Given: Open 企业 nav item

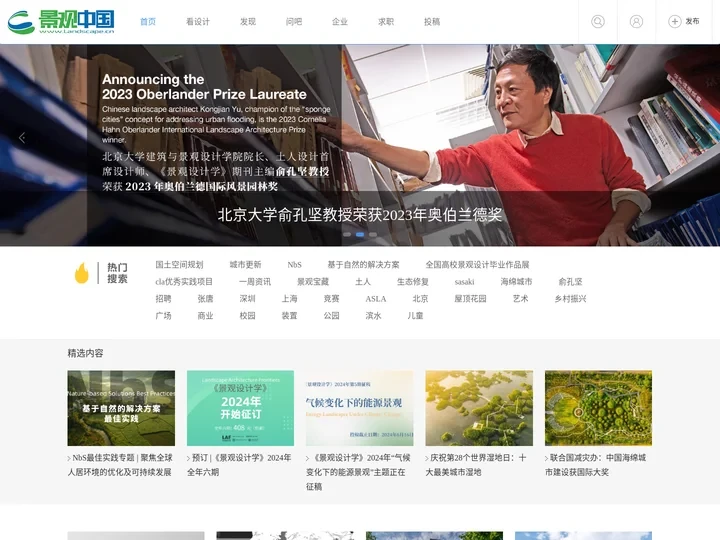Looking at the screenshot, I should tap(340, 22).
